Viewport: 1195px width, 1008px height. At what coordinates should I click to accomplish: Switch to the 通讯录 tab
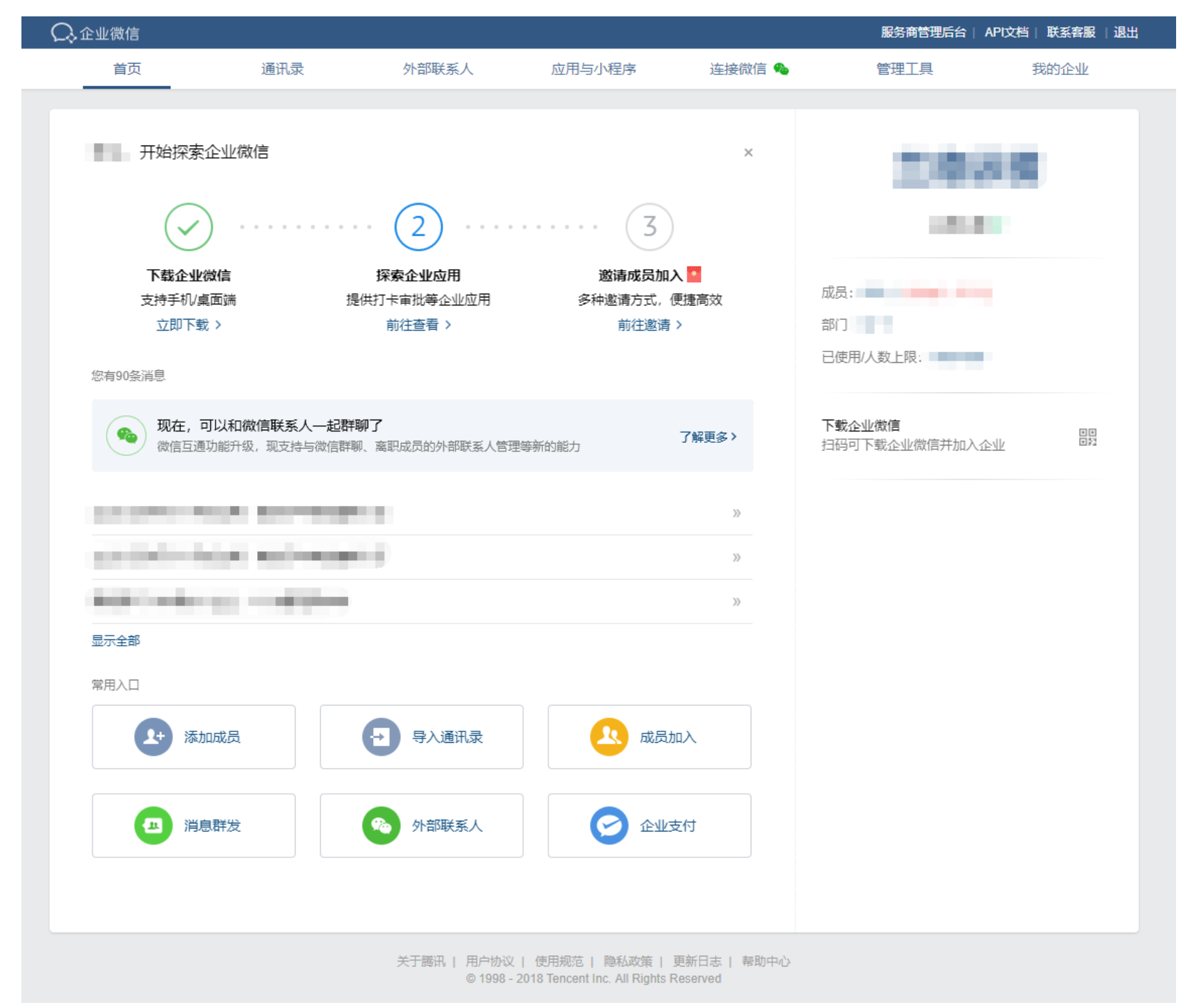282,69
